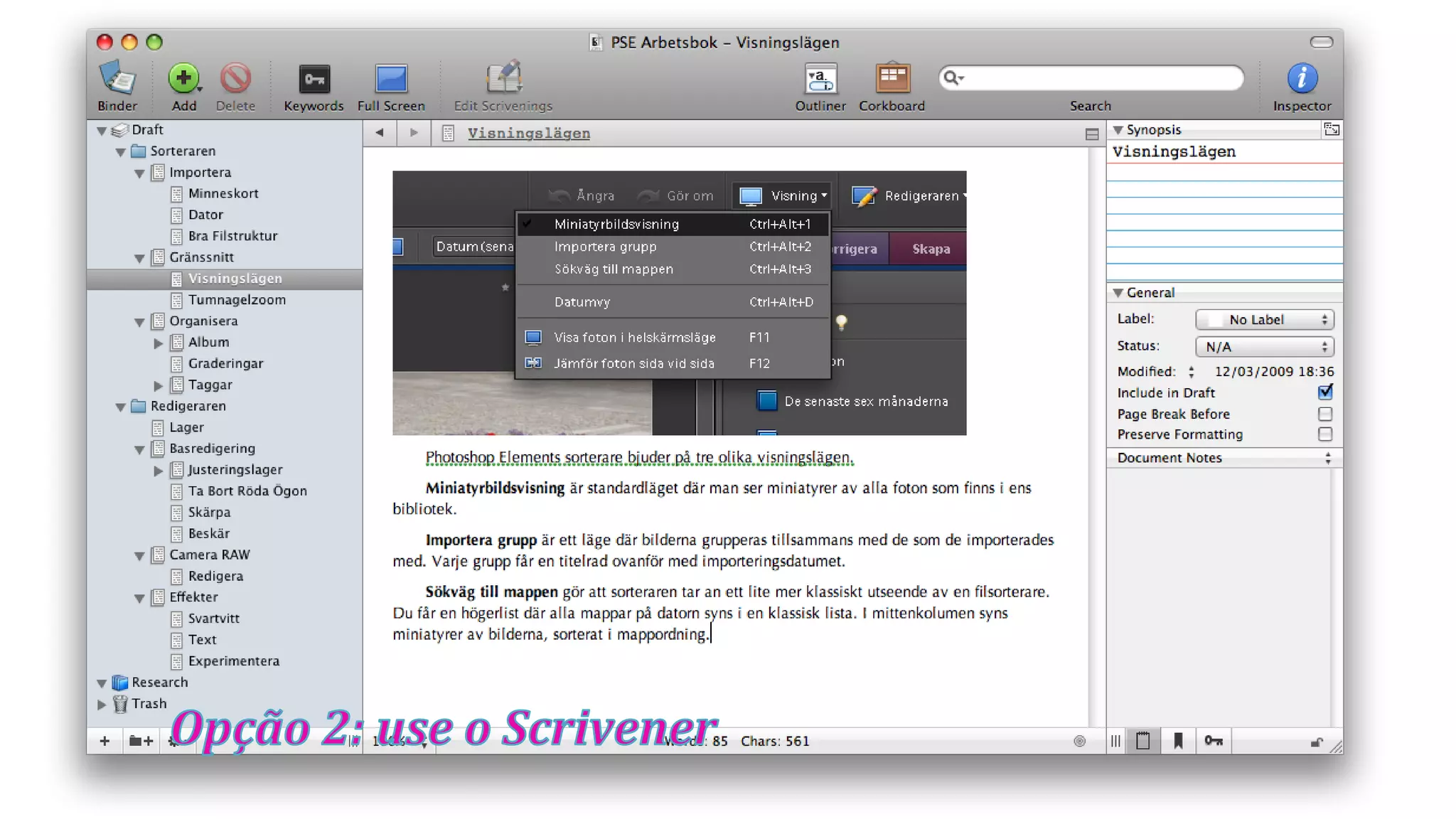Show keywords via key icon in inspector footer
The height and width of the screenshot is (819, 1456).
[x=1214, y=741]
